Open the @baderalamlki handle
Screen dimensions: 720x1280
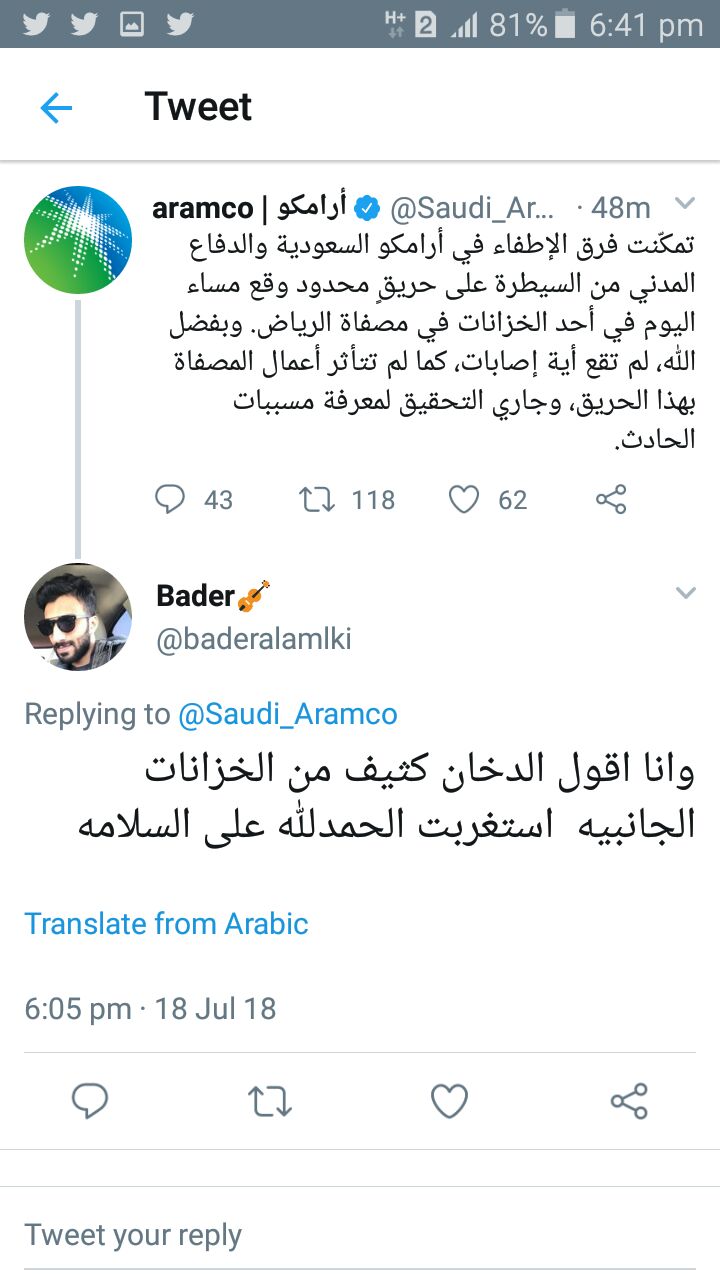pos(254,639)
